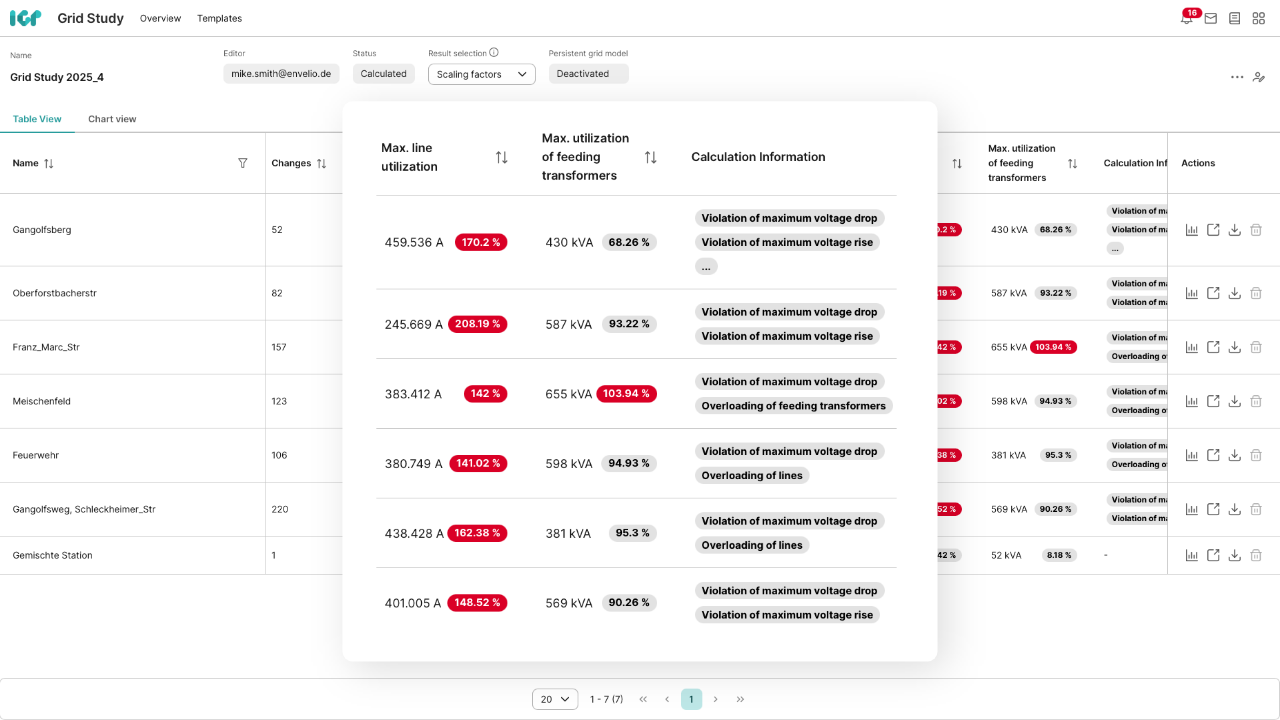Open Oberforstbacherstr in external view
The image size is (1280, 720).
pos(1213,293)
